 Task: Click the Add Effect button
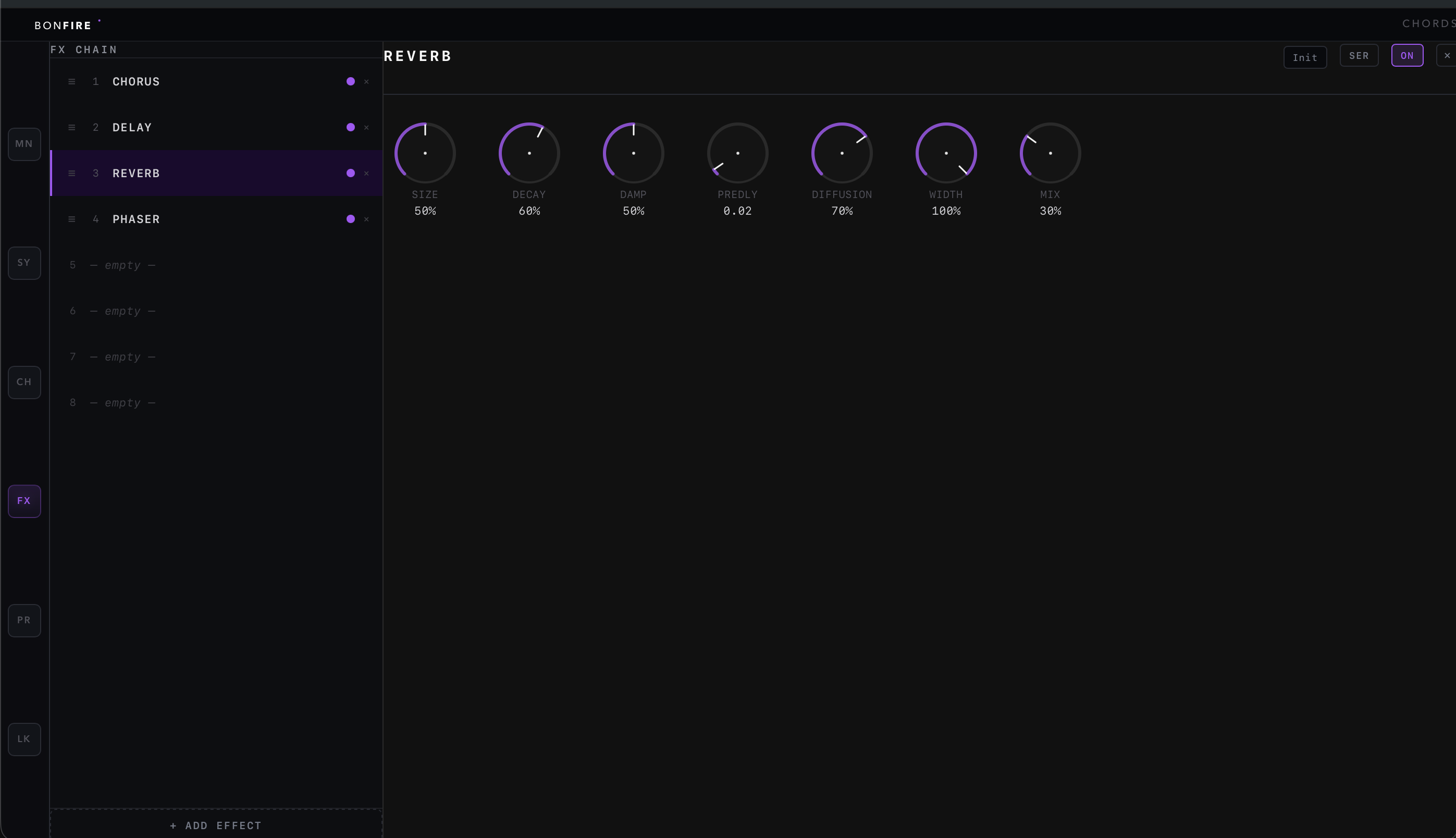tap(216, 825)
